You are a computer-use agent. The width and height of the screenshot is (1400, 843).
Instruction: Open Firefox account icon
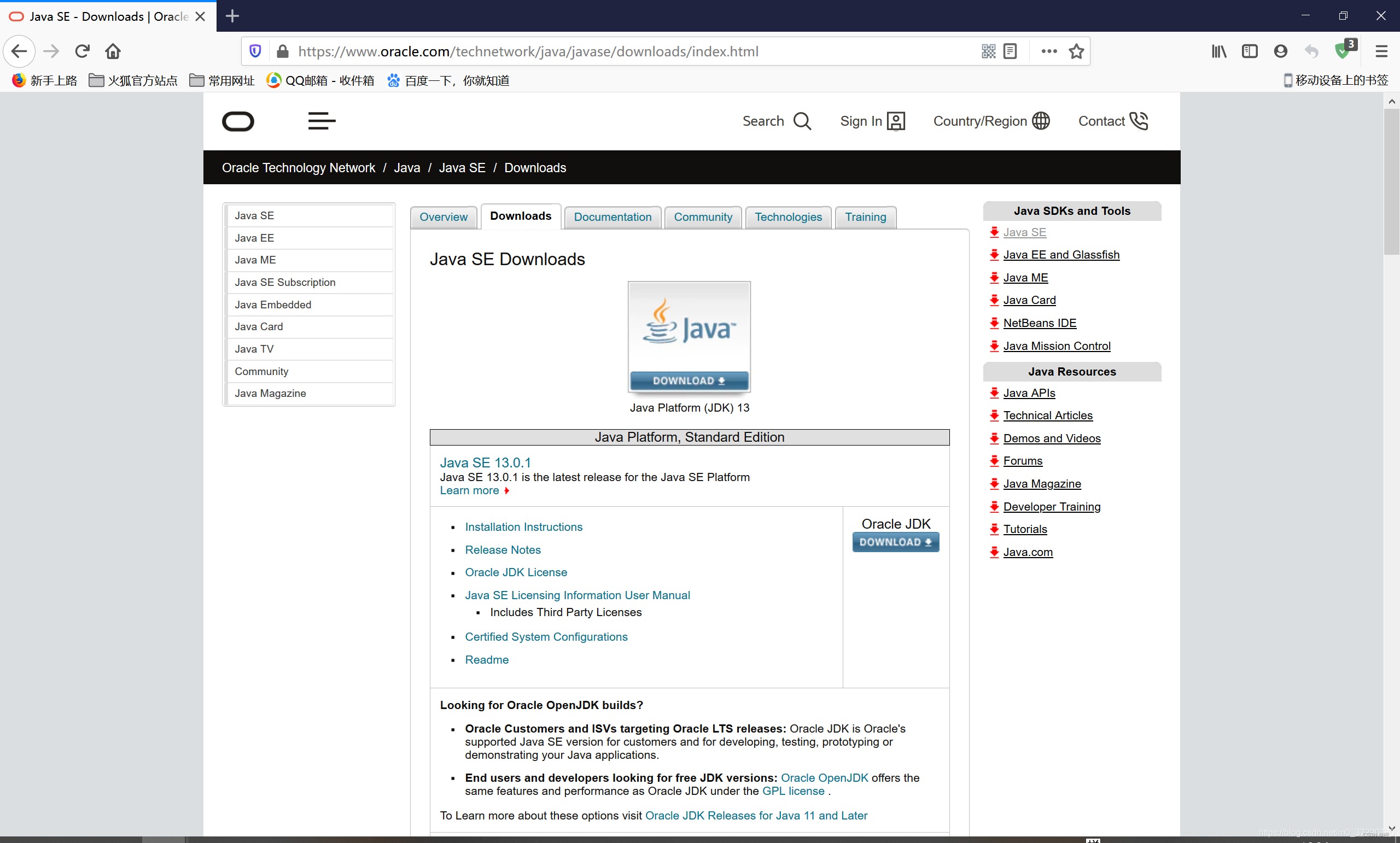coord(1281,51)
